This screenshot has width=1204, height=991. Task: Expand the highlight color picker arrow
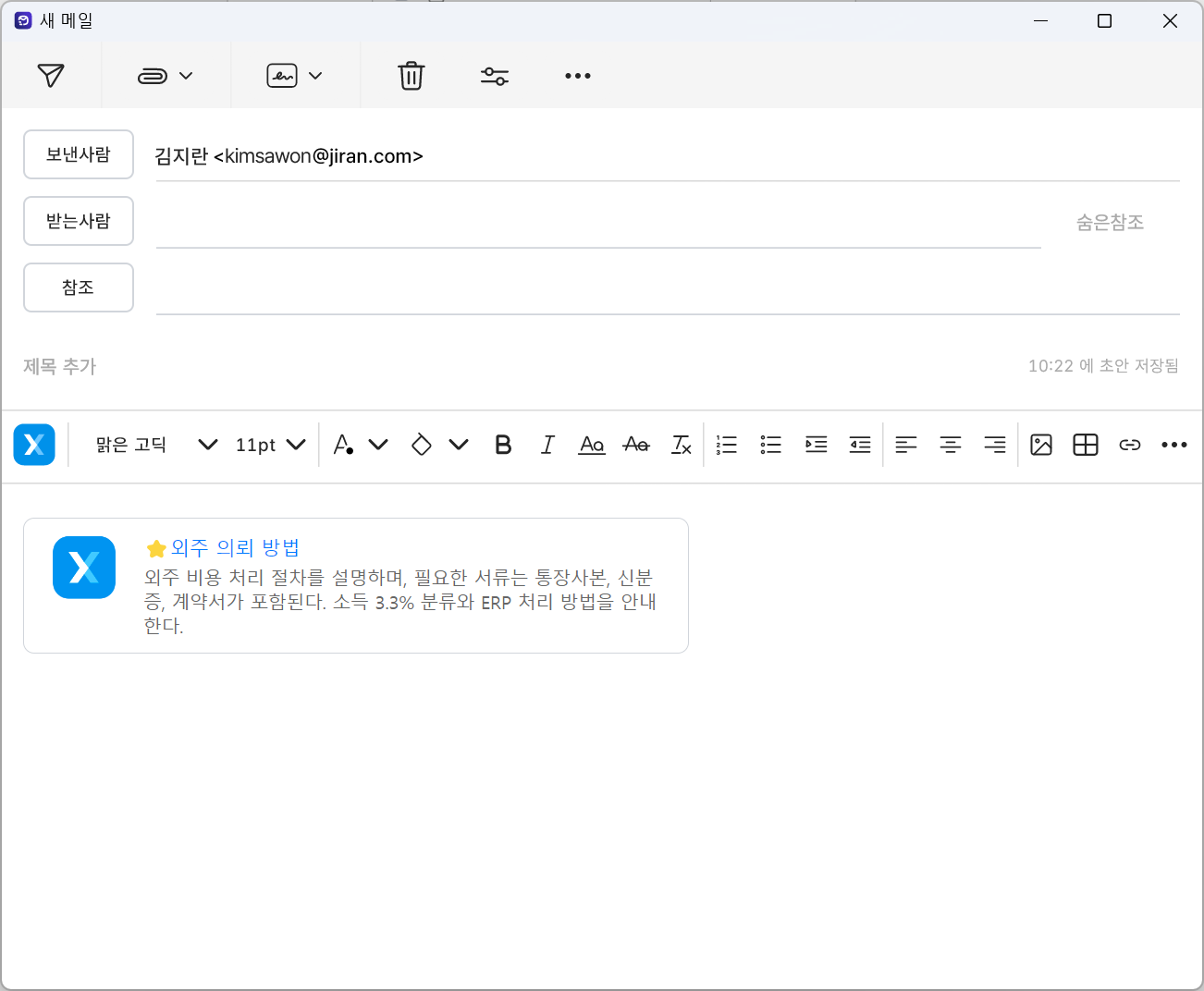[x=459, y=445]
